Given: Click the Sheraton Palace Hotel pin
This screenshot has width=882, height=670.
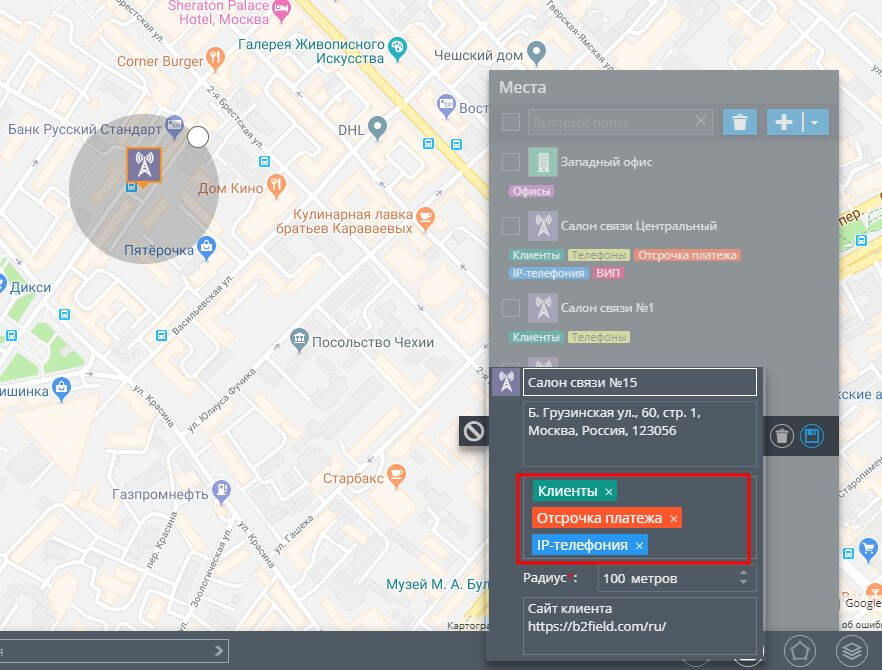Looking at the screenshot, I should [281, 11].
